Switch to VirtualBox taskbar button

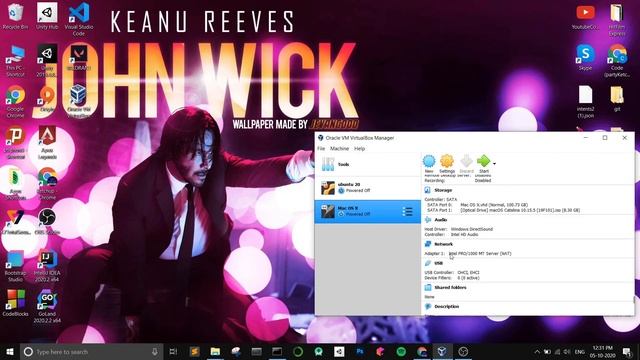(442, 351)
